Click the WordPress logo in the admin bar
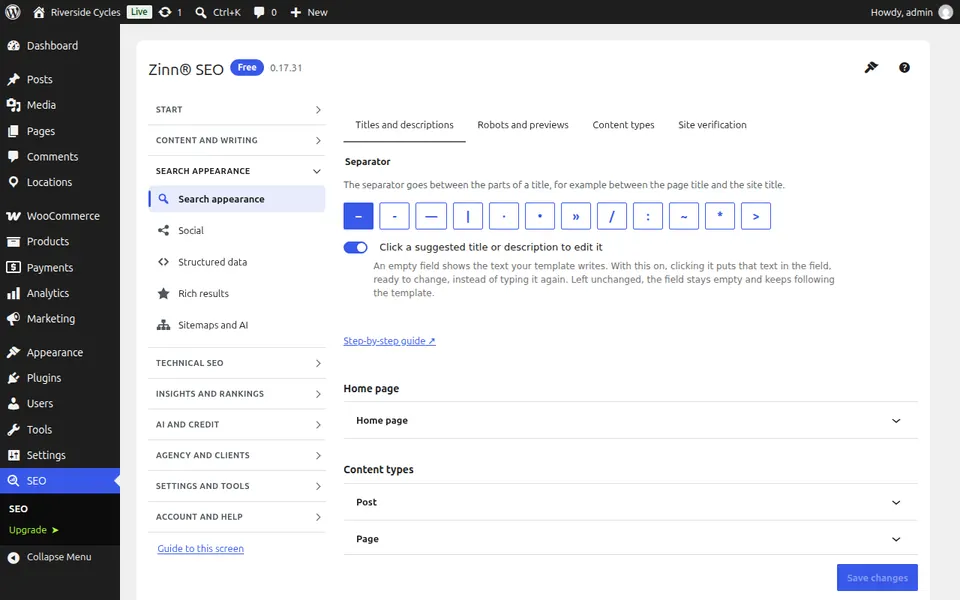This screenshot has height=600, width=960. coord(13,12)
